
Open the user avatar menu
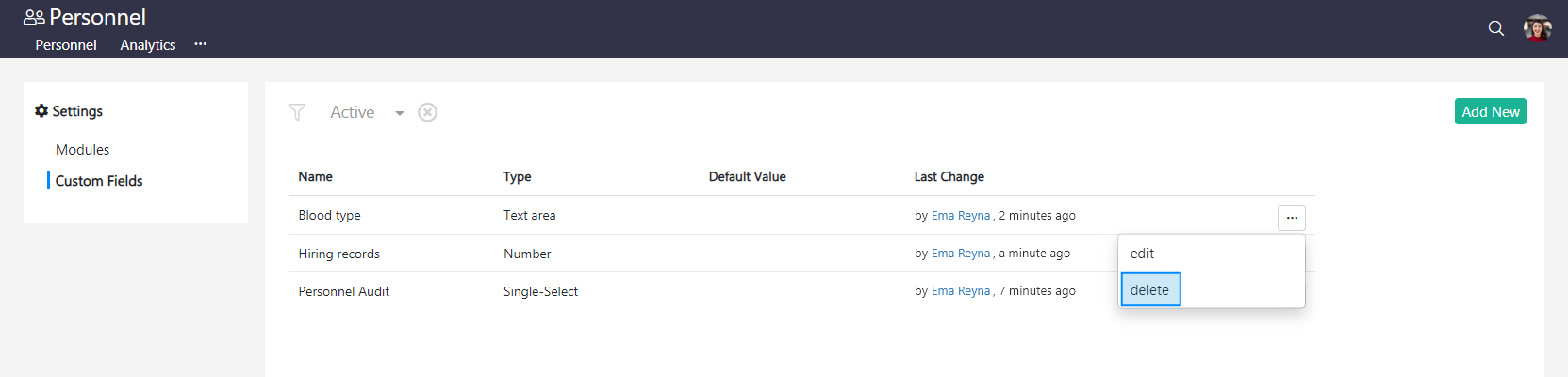(1537, 28)
